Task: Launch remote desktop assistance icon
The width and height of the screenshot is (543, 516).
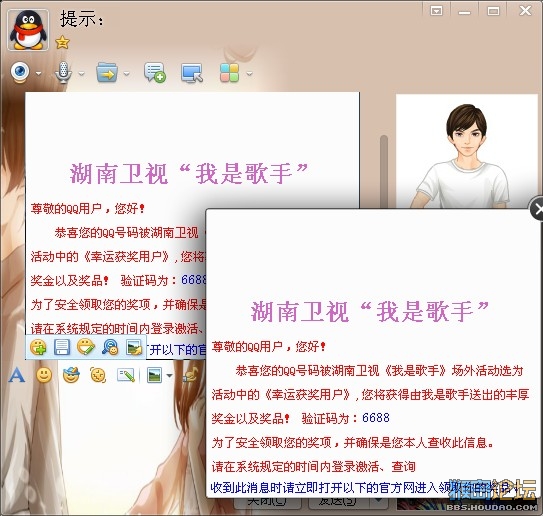Action: [192, 73]
